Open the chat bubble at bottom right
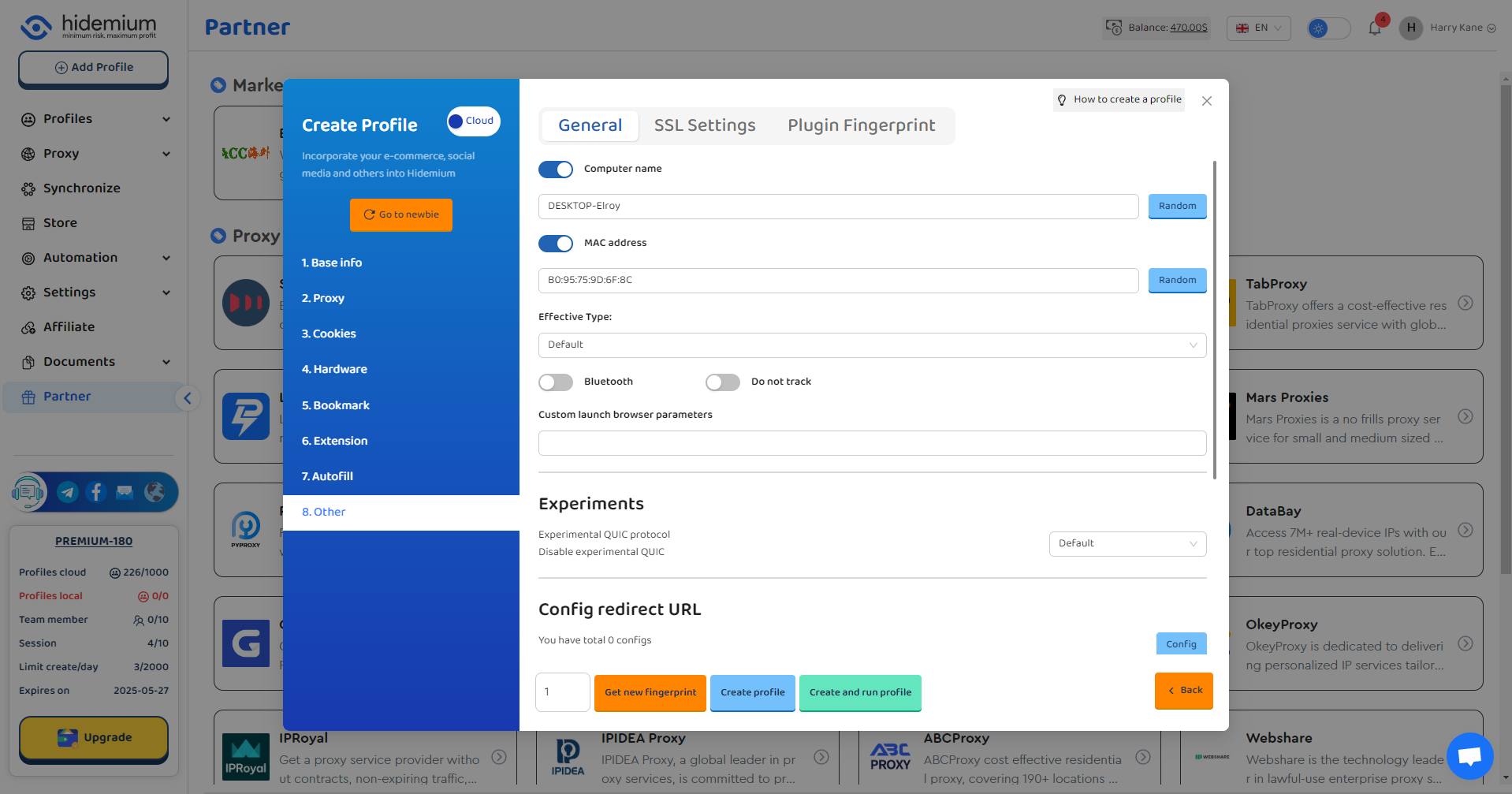The height and width of the screenshot is (794, 1512). pos(1469,755)
